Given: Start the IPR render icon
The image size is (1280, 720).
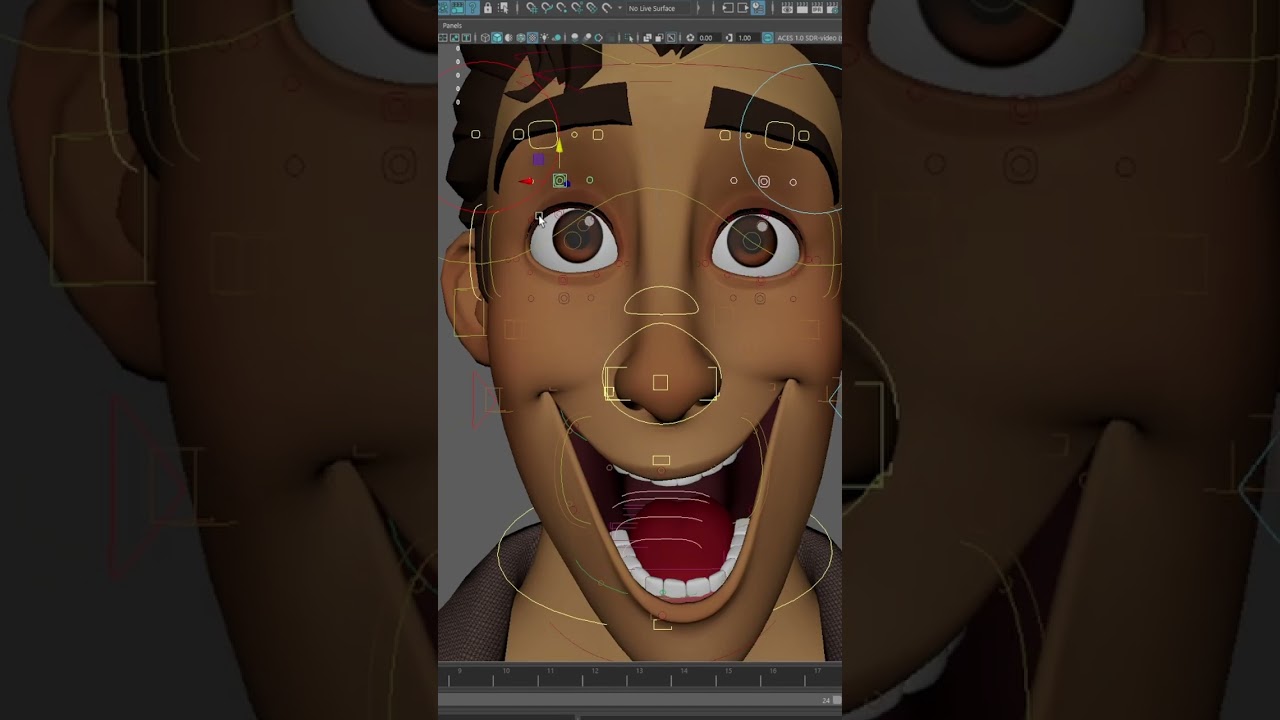Looking at the screenshot, I should pyautogui.click(x=817, y=8).
